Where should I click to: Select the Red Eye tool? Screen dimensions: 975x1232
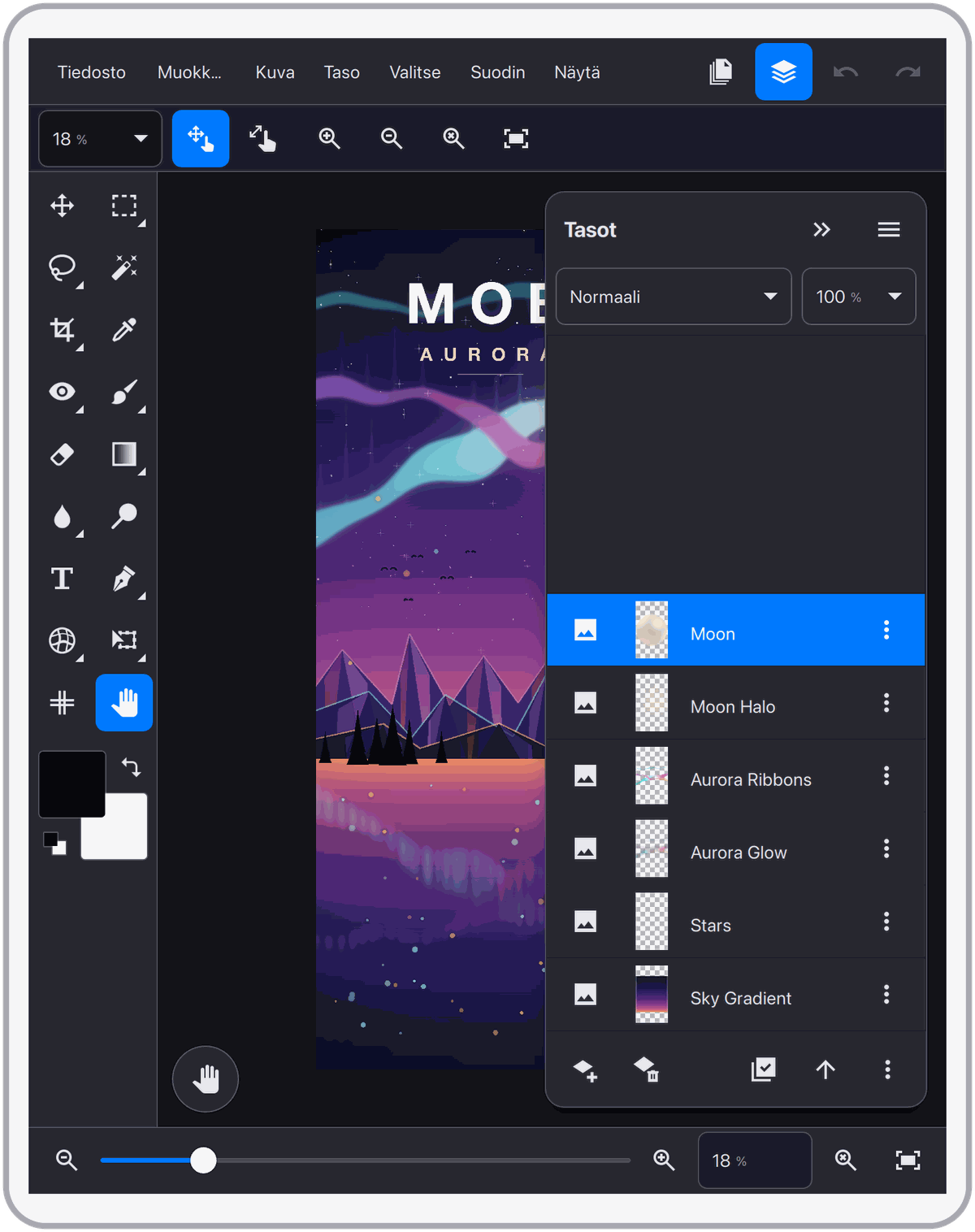(63, 392)
